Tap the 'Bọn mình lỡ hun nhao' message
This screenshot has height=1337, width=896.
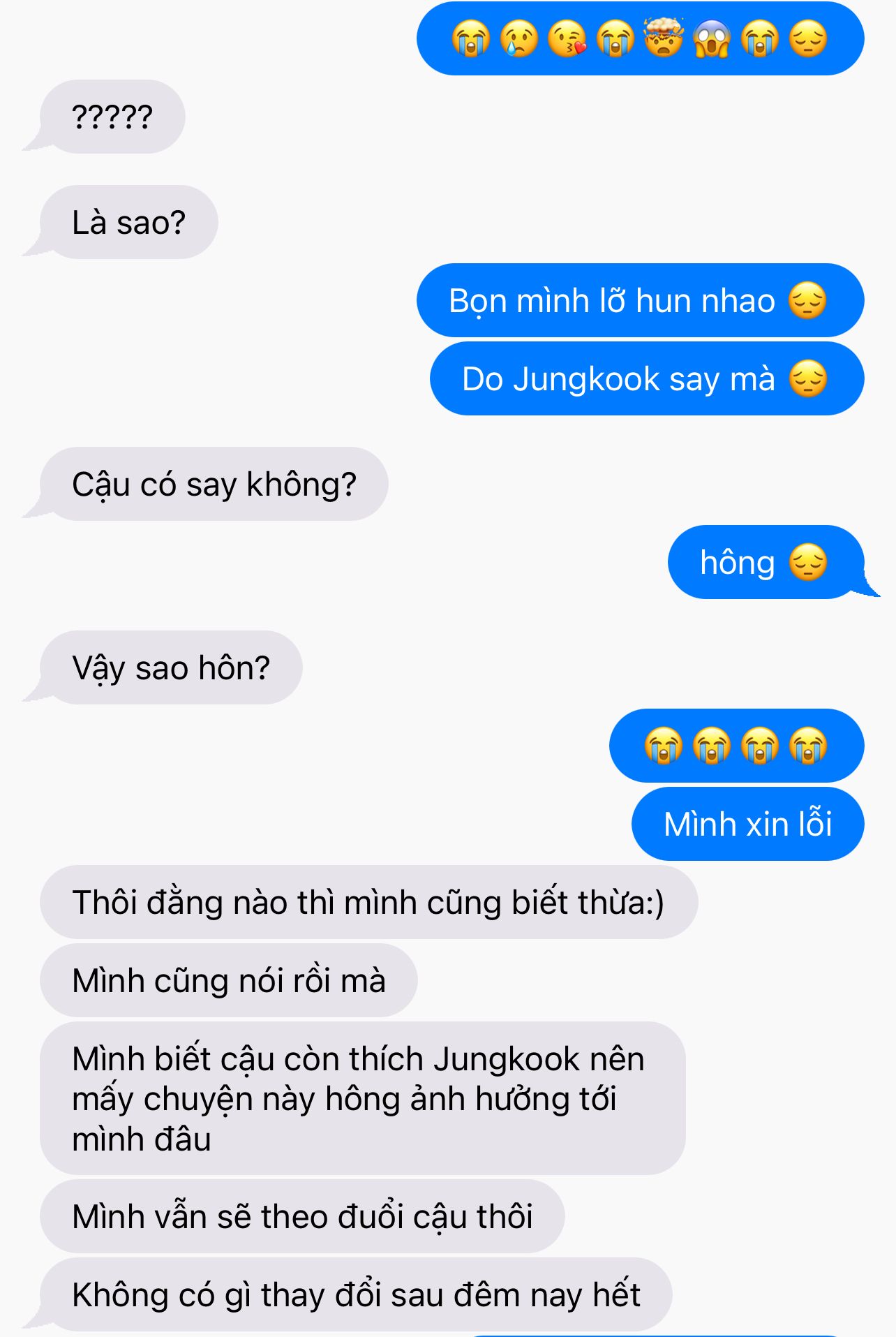click(640, 301)
